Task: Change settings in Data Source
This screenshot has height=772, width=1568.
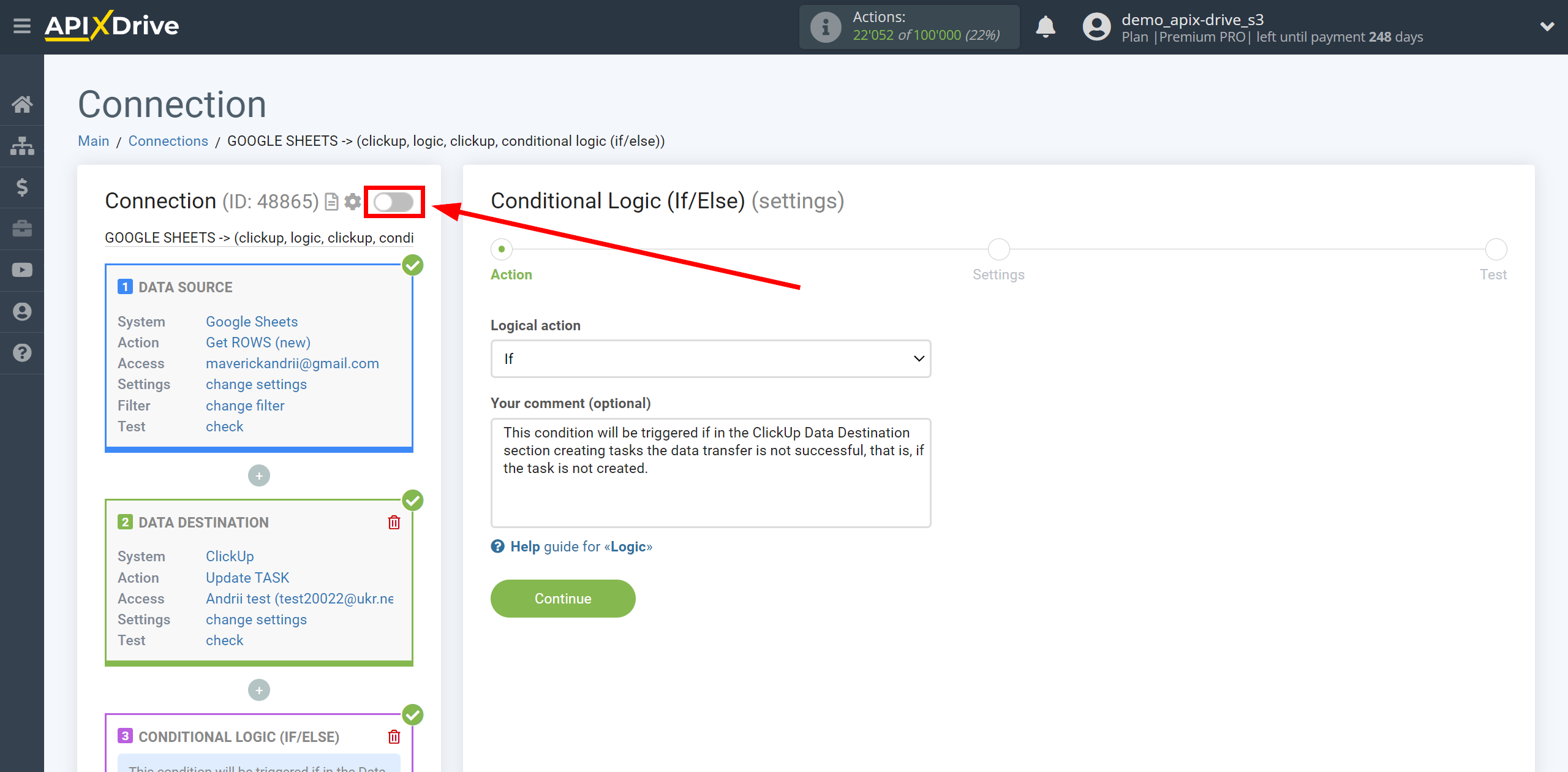Action: point(256,384)
